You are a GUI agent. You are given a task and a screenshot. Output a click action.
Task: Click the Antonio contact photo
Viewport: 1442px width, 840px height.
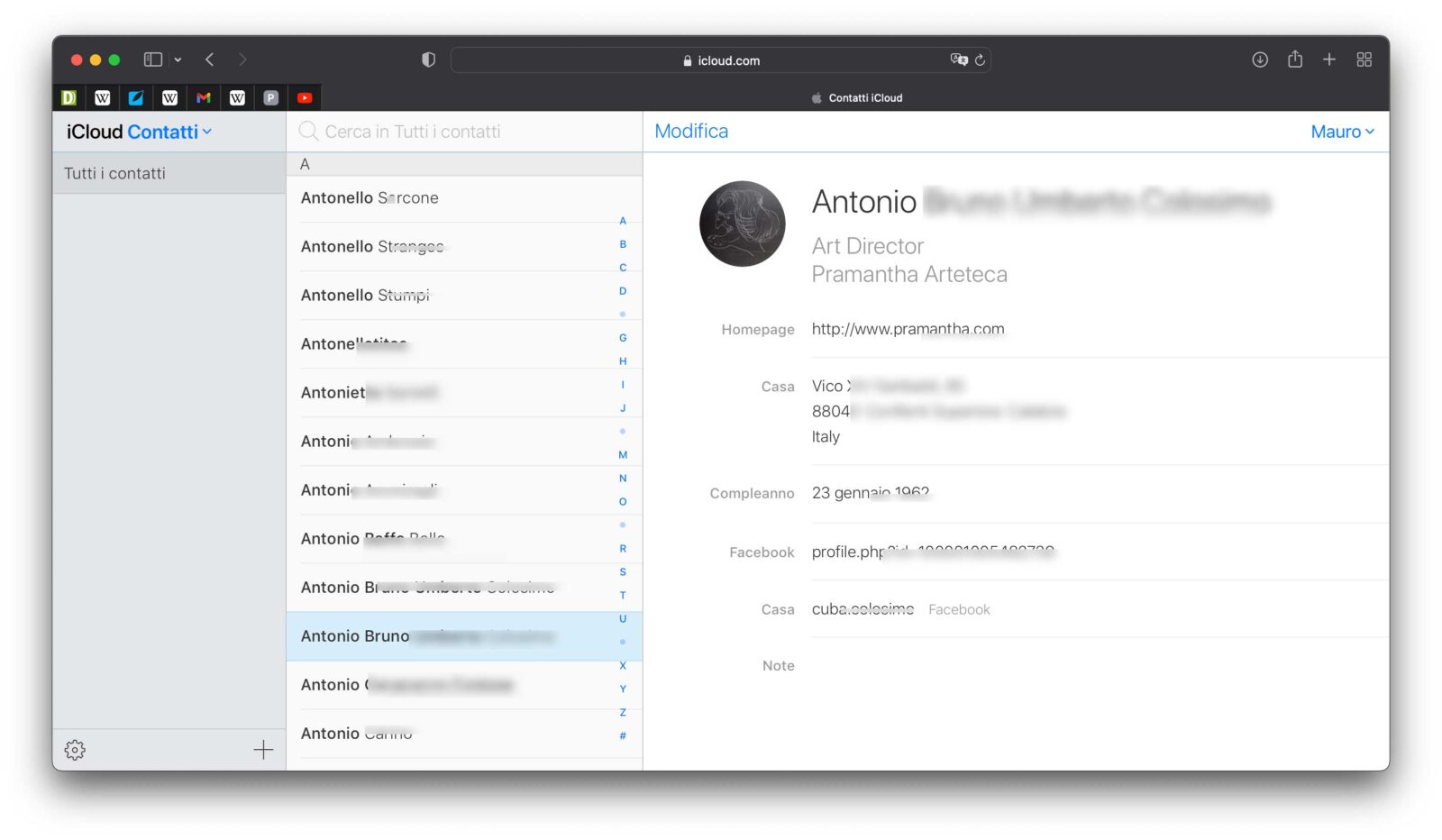743,224
